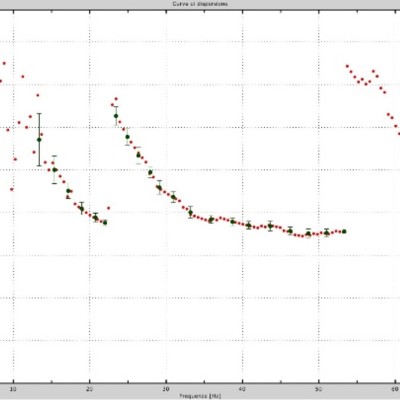Select the x-axis tick label 10
Viewport: 400px width, 400px height.
click(13, 388)
